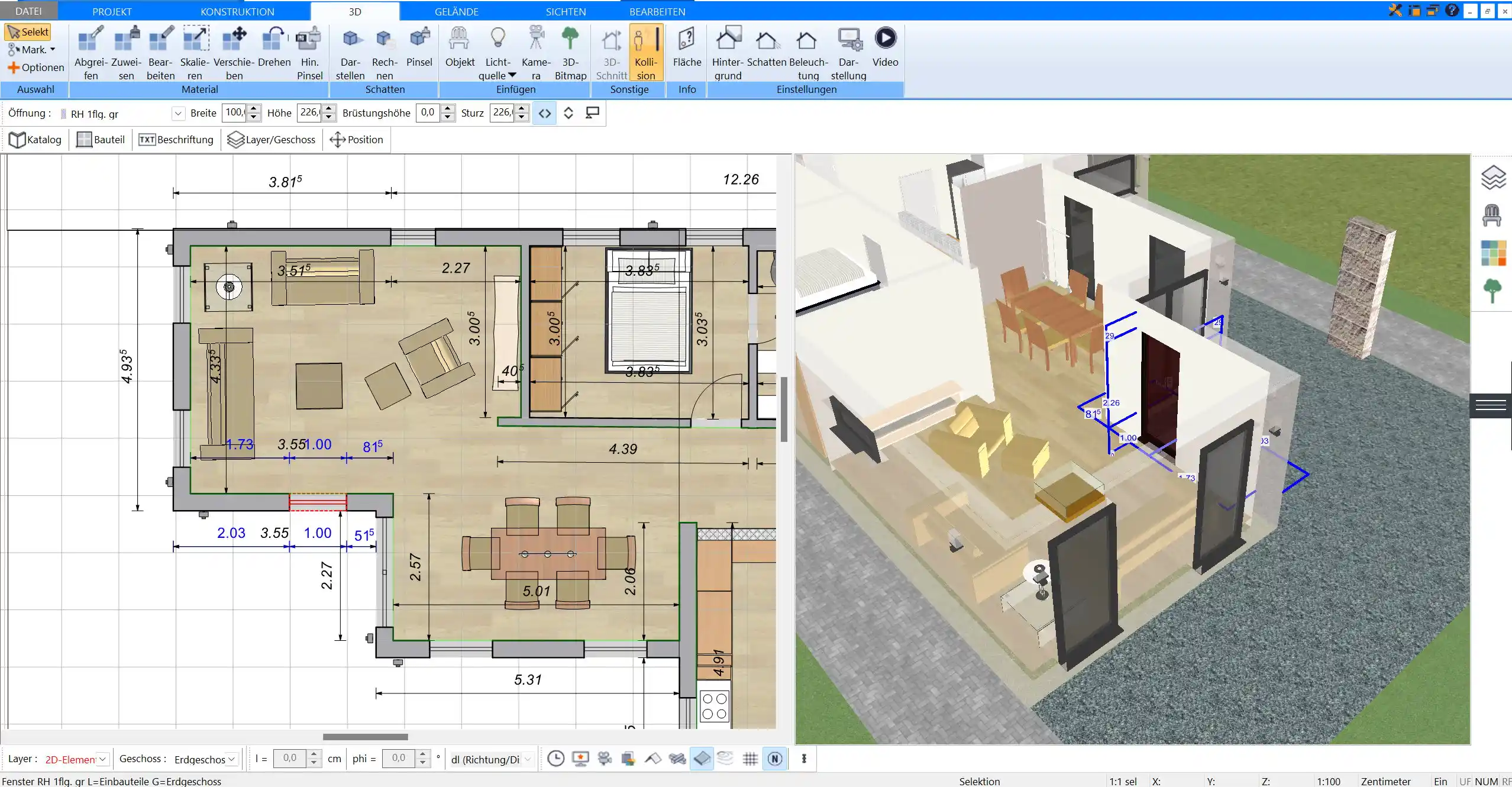Enable the Nord direction indicator toggle

(x=774, y=758)
